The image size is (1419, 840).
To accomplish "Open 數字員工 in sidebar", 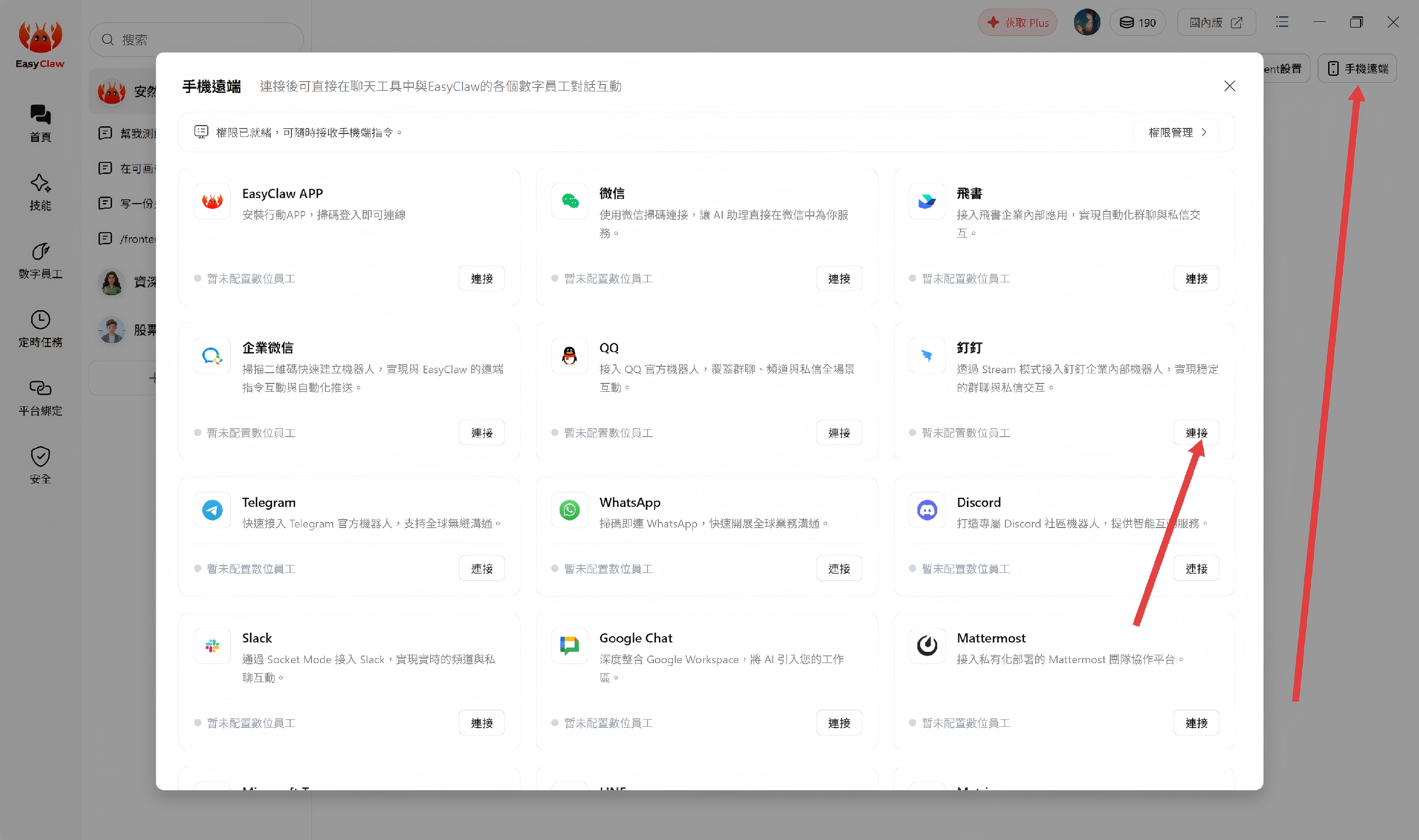I will pos(40,261).
